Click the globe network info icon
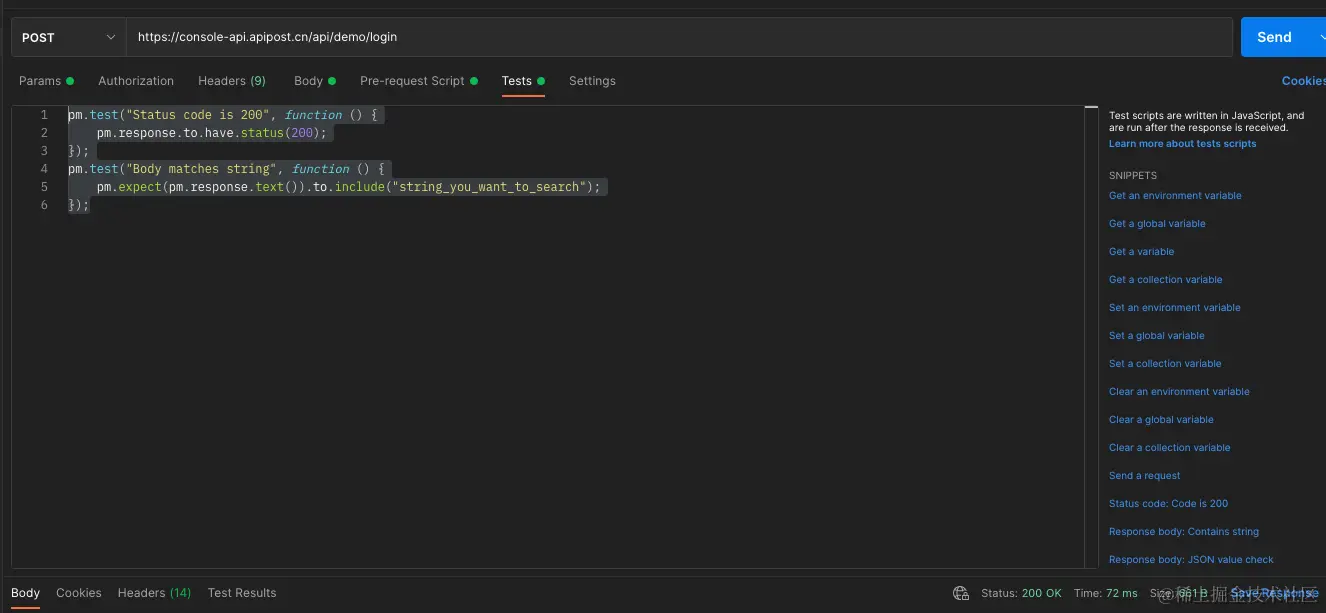 [x=961, y=593]
